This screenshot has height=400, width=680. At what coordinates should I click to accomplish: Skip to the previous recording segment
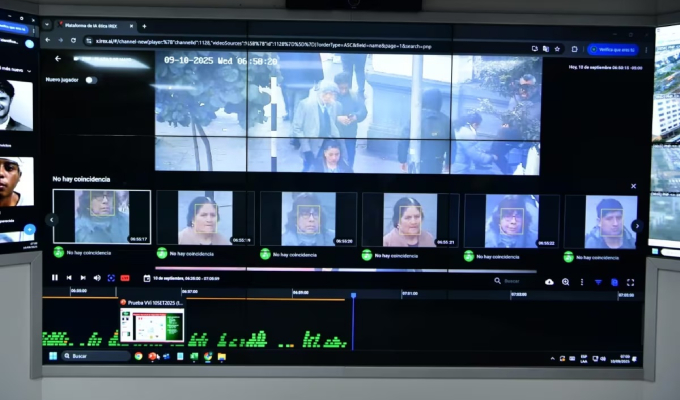click(69, 278)
